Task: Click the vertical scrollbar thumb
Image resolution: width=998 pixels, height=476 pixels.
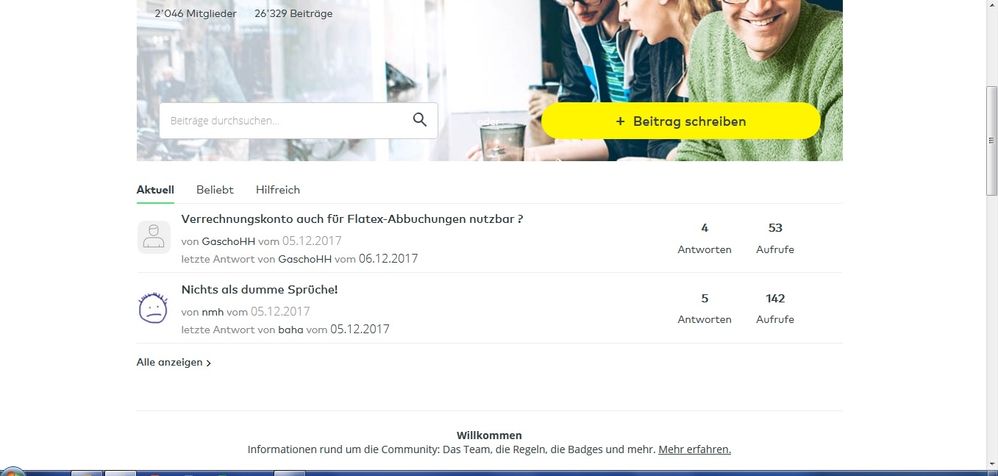Action: coord(992,140)
